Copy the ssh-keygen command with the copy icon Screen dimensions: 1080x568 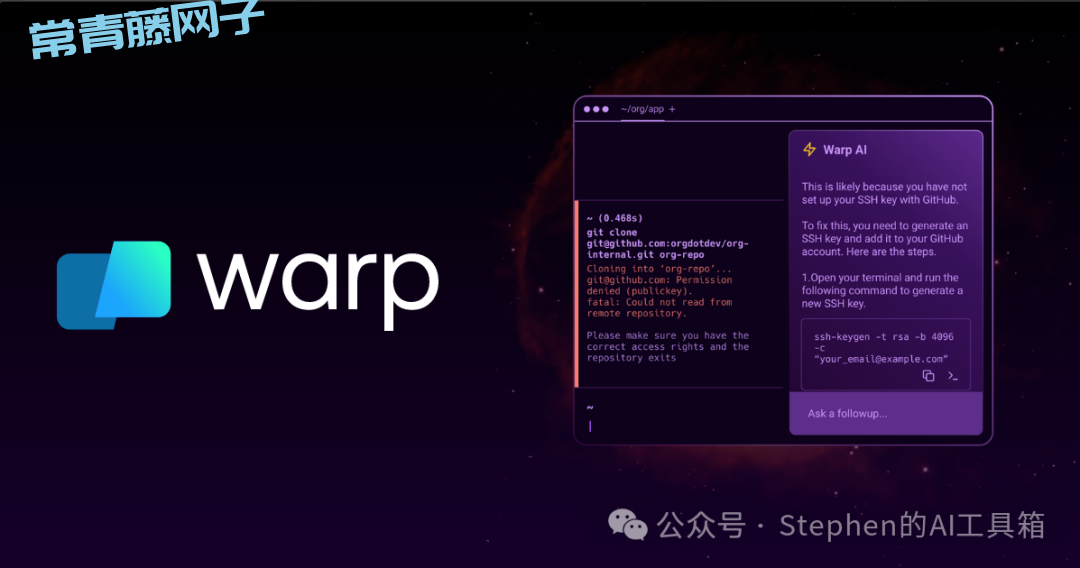(928, 376)
